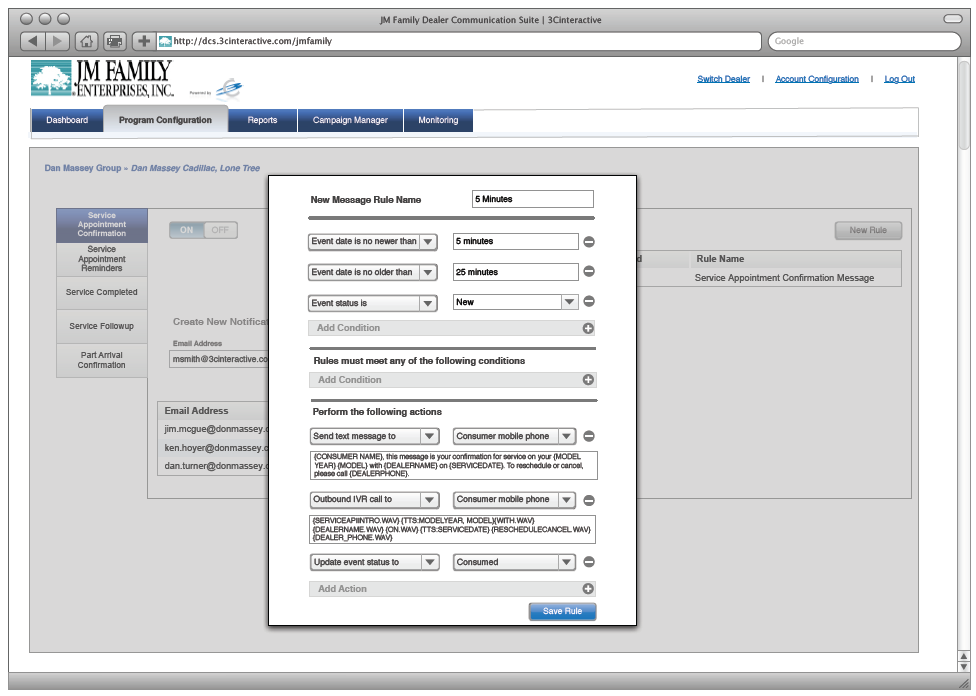Open the browser home icon
Image resolution: width=976 pixels, height=696 pixels.
point(87,41)
